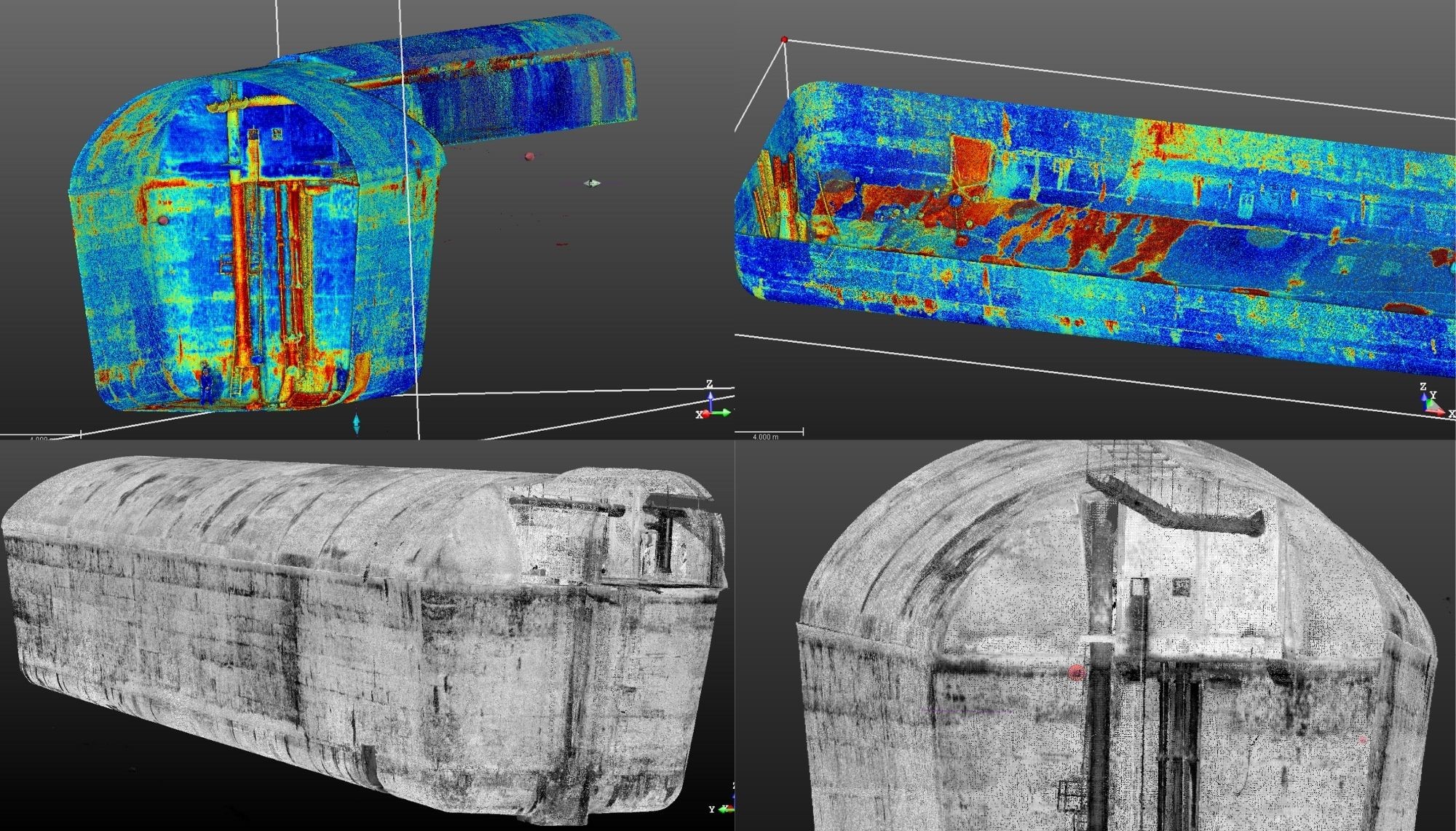Click the red circular marker in greyscale end-wall view
This screenshot has width=1456, height=831.
pos(1077,673)
